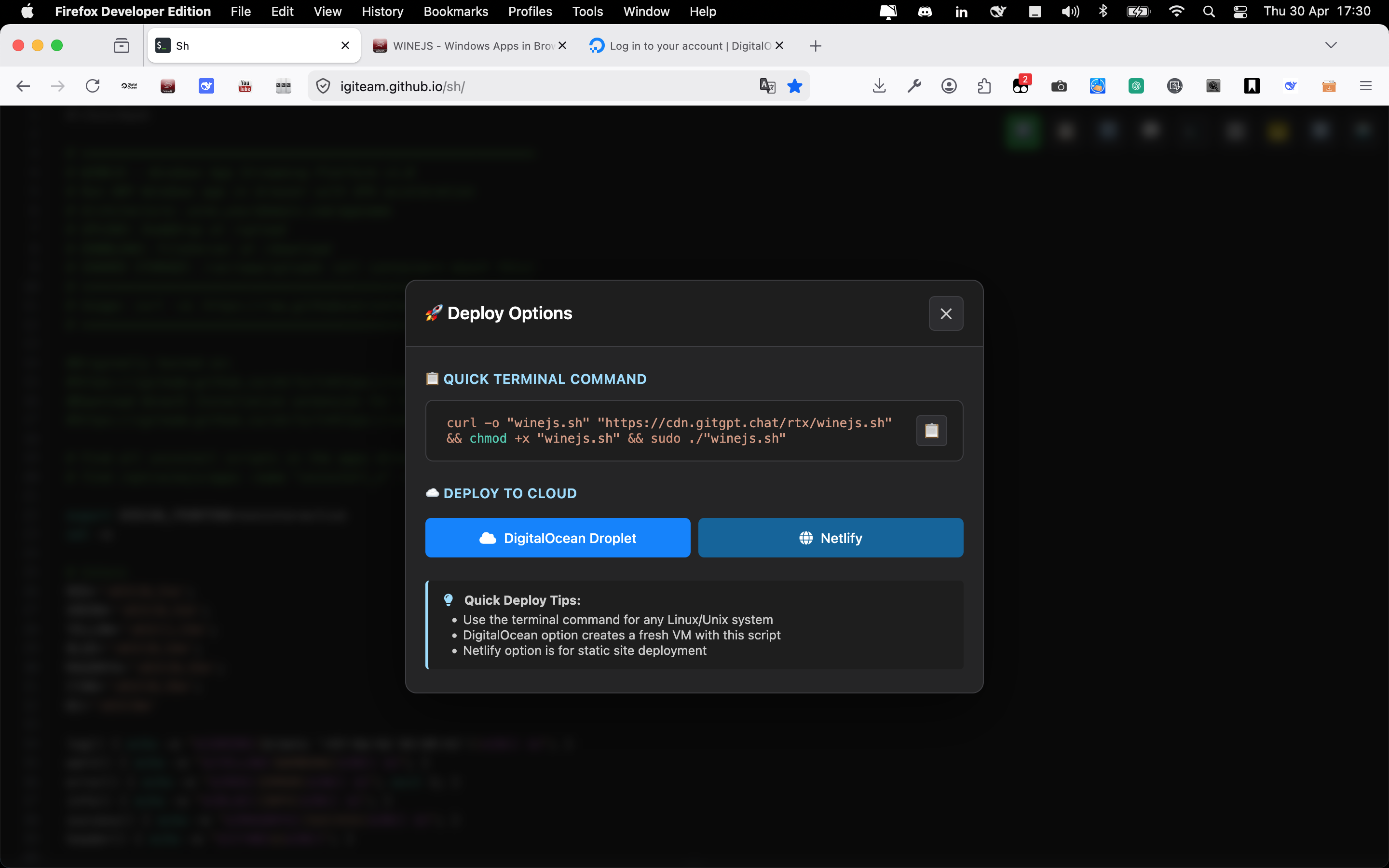The image size is (1389, 868).
Task: Click the Quick Deploy Tips heading
Action: [522, 600]
